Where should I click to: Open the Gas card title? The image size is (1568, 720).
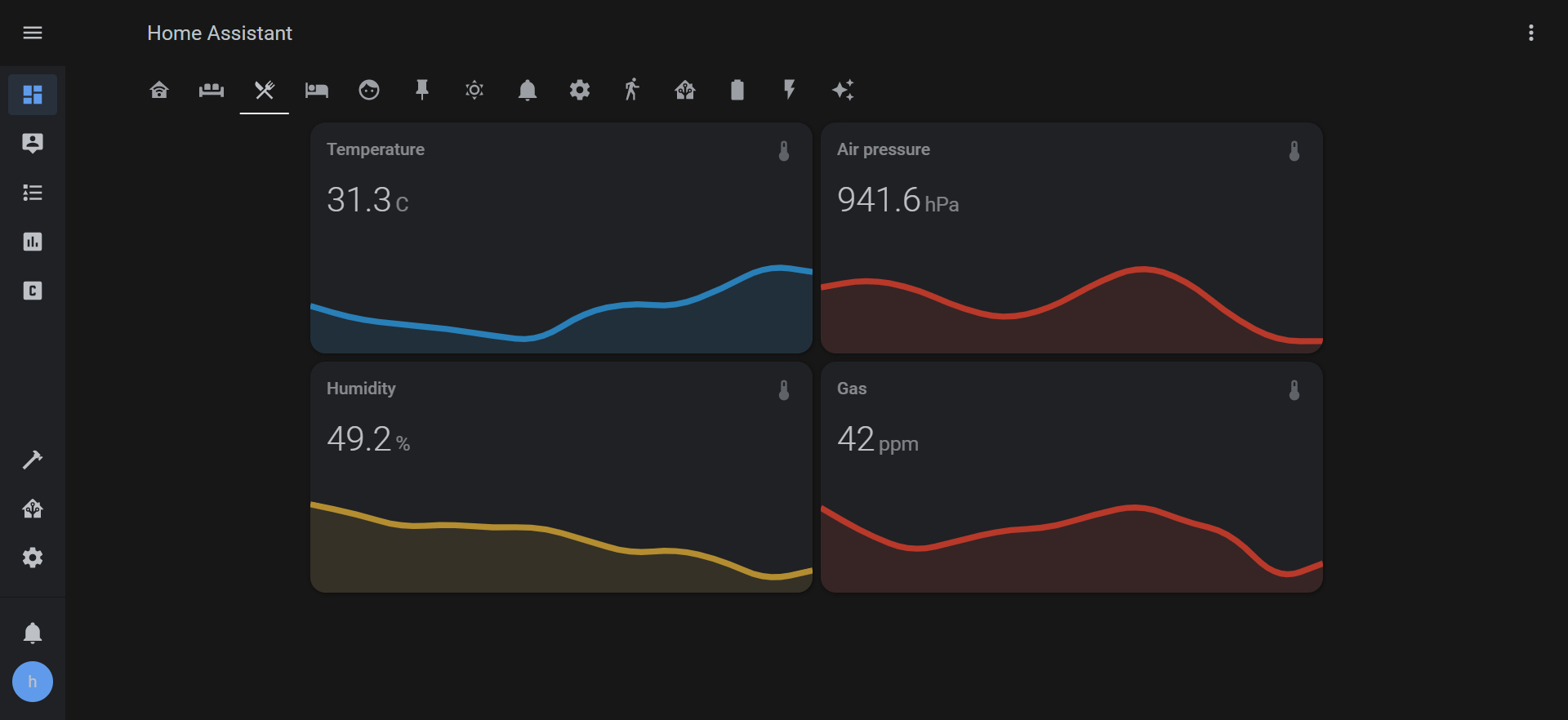coord(852,389)
